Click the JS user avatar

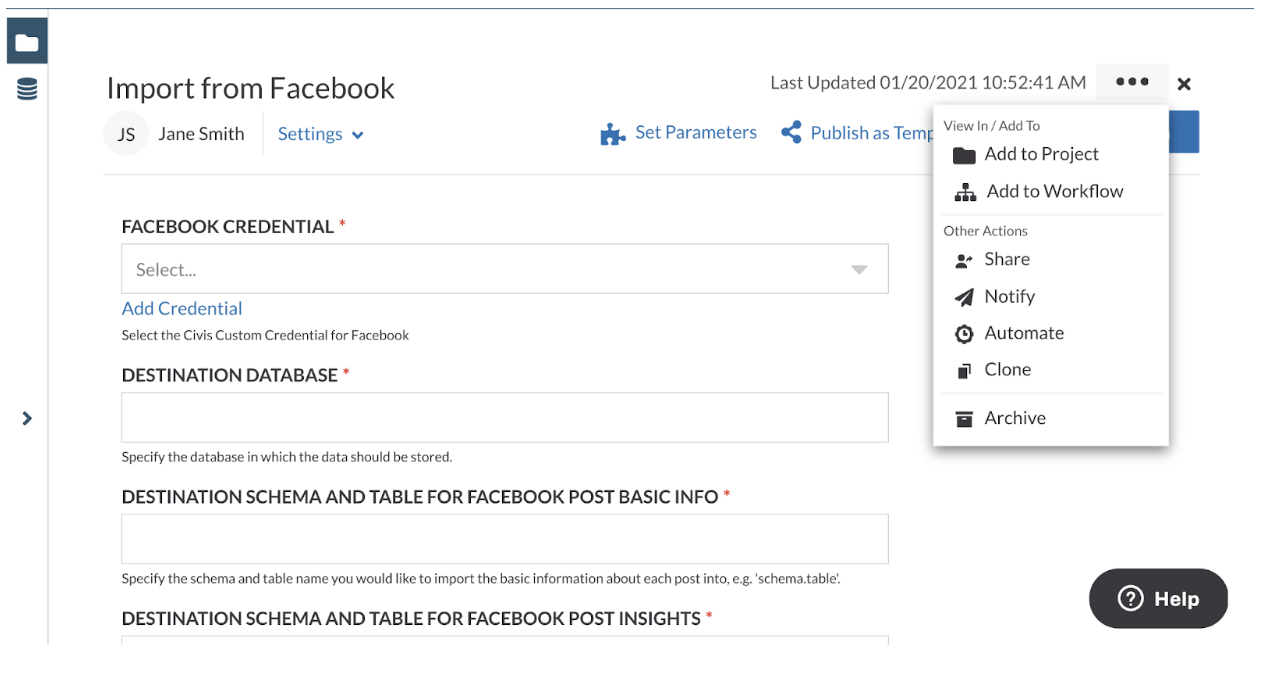126,134
